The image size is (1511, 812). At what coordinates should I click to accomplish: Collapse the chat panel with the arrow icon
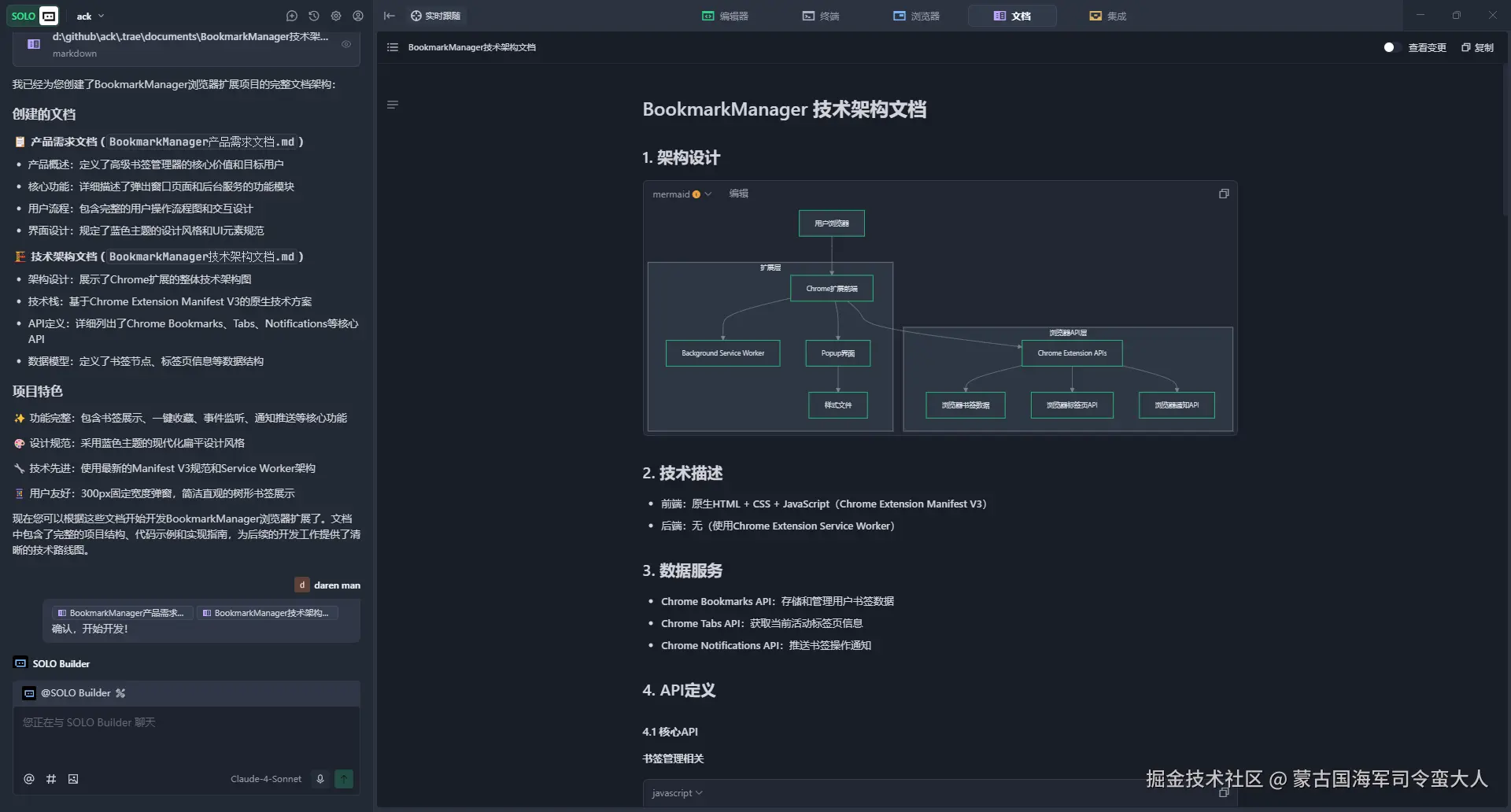(390, 16)
